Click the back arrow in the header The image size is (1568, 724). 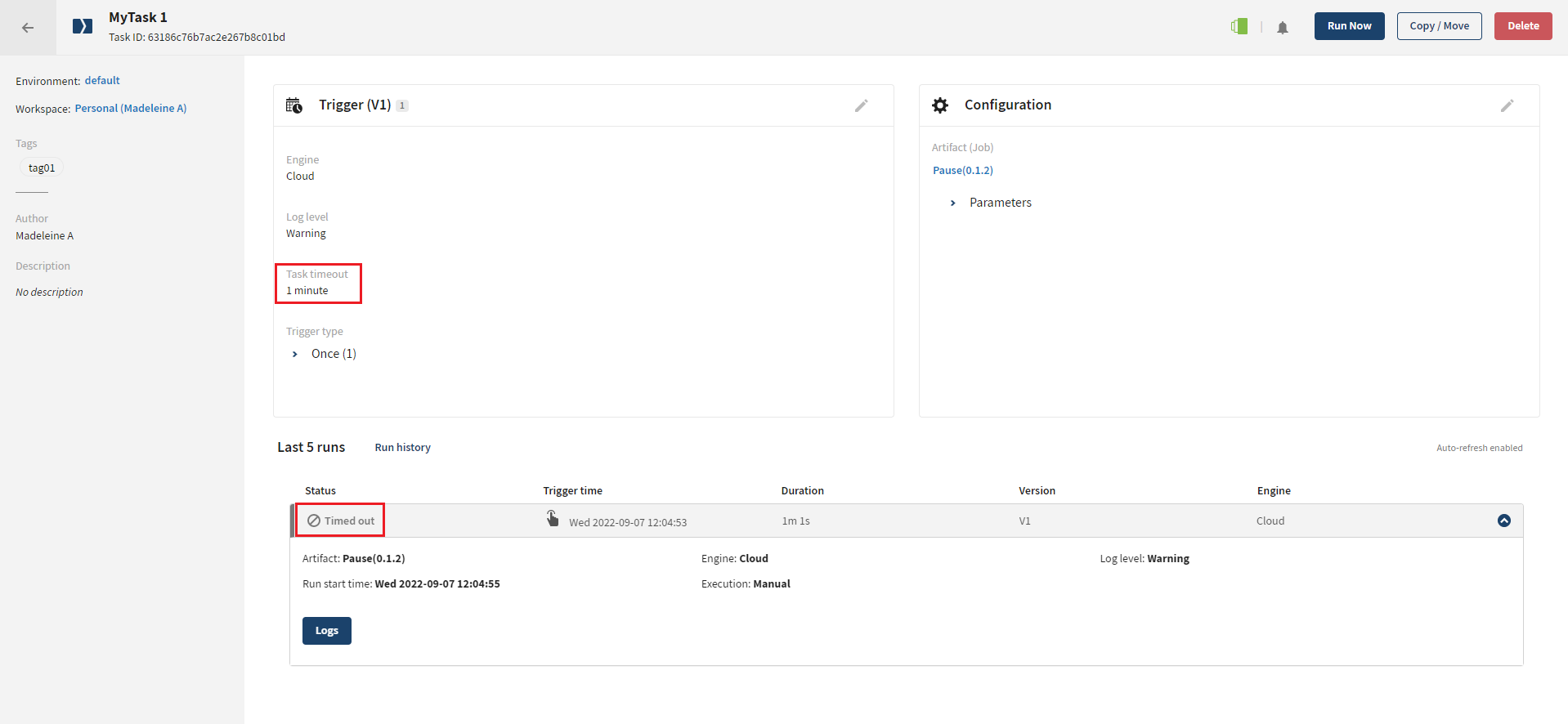[x=28, y=28]
